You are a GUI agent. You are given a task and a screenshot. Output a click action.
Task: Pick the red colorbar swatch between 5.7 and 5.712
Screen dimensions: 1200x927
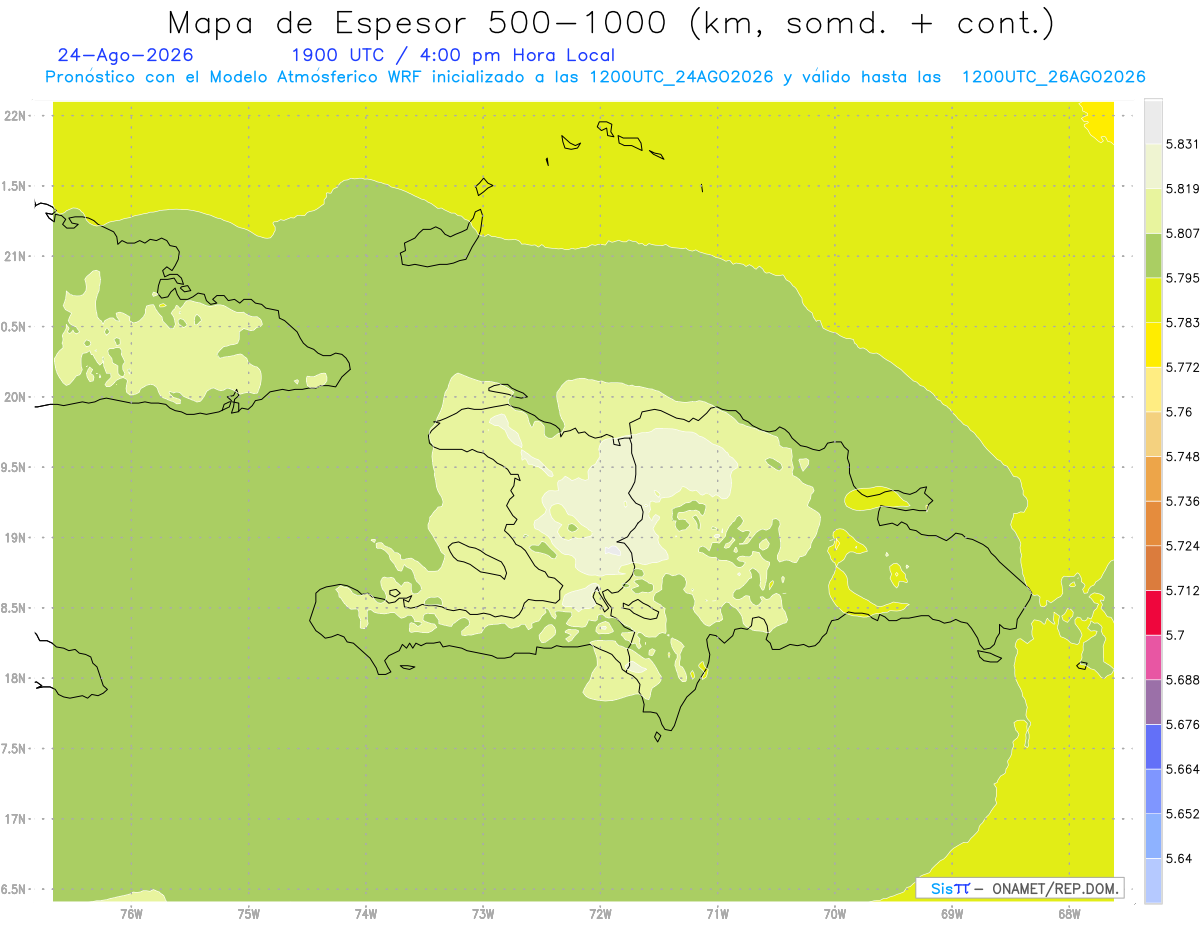[x=1153, y=613]
